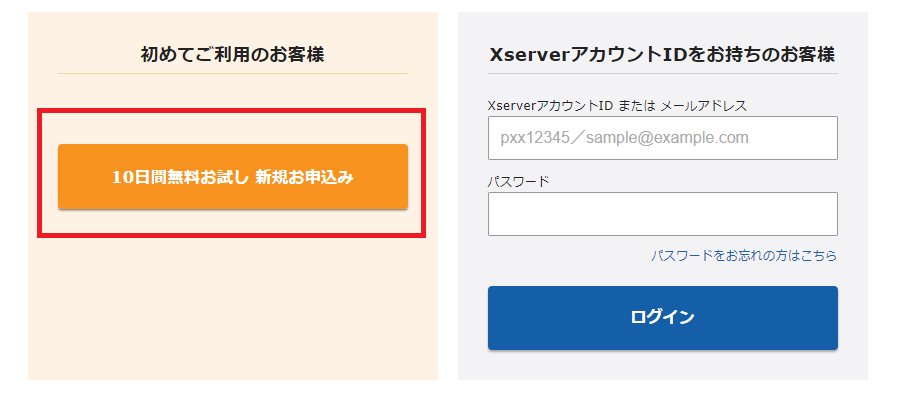
Task: Click the empty beige area below the signup button
Action: pyautogui.click(x=233, y=309)
